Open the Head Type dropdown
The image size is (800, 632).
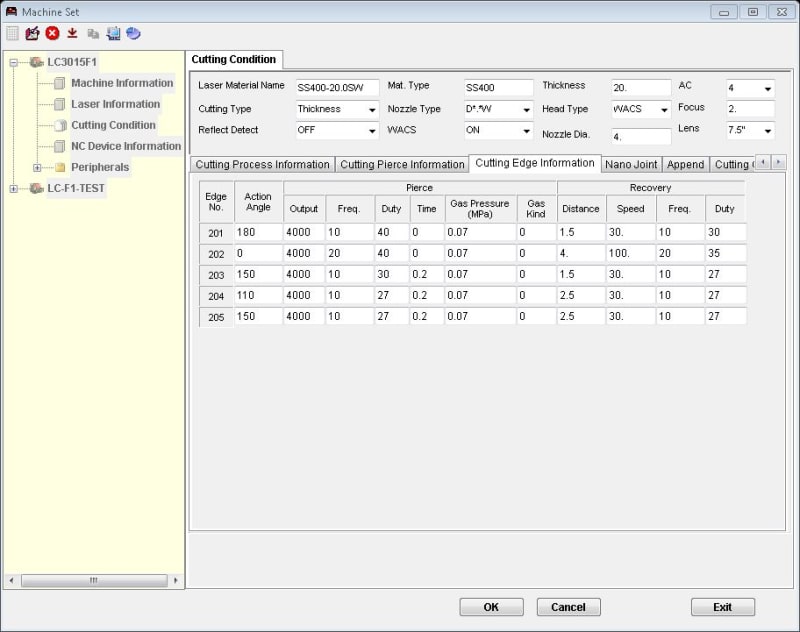click(664, 110)
